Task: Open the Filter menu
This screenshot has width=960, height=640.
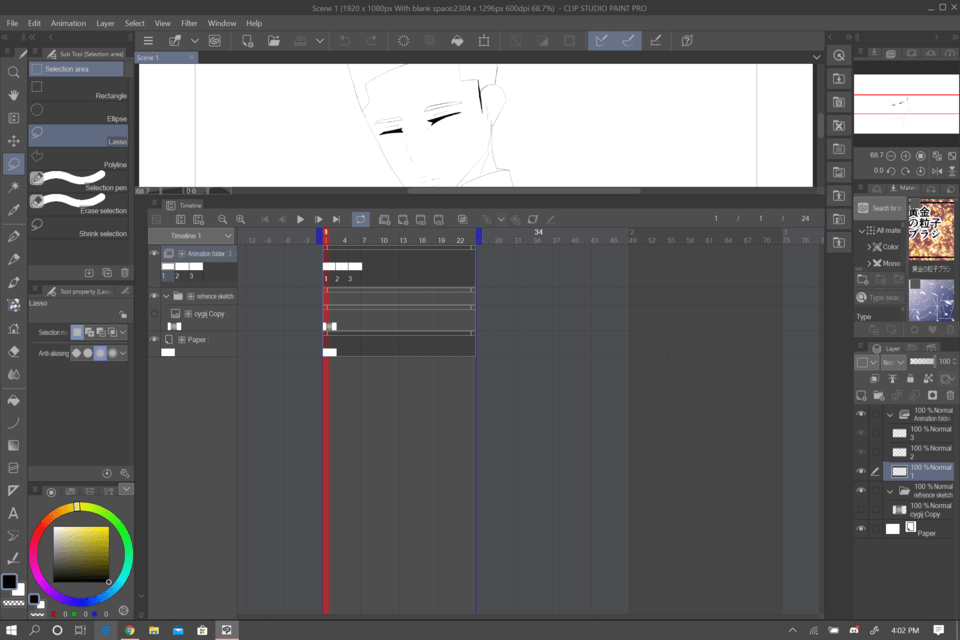Action: coord(189,23)
